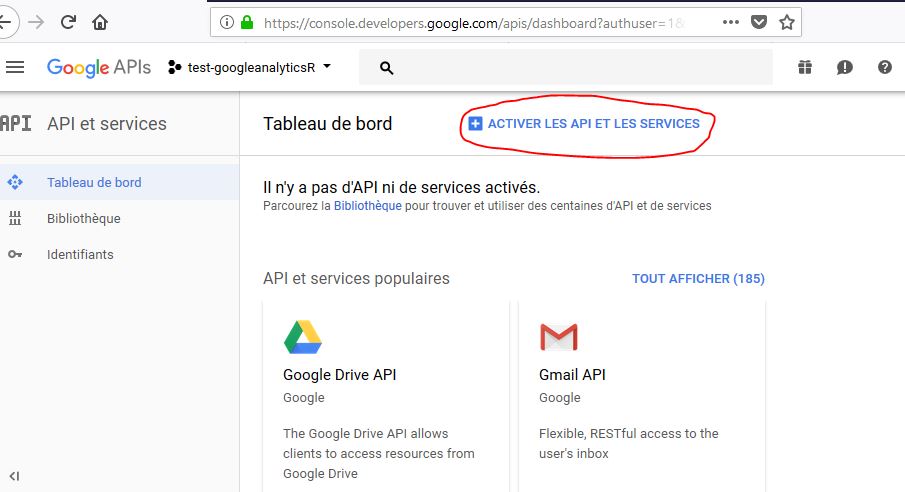Click the Tableau de bord page title
The image size is (905, 492).
tap(328, 124)
